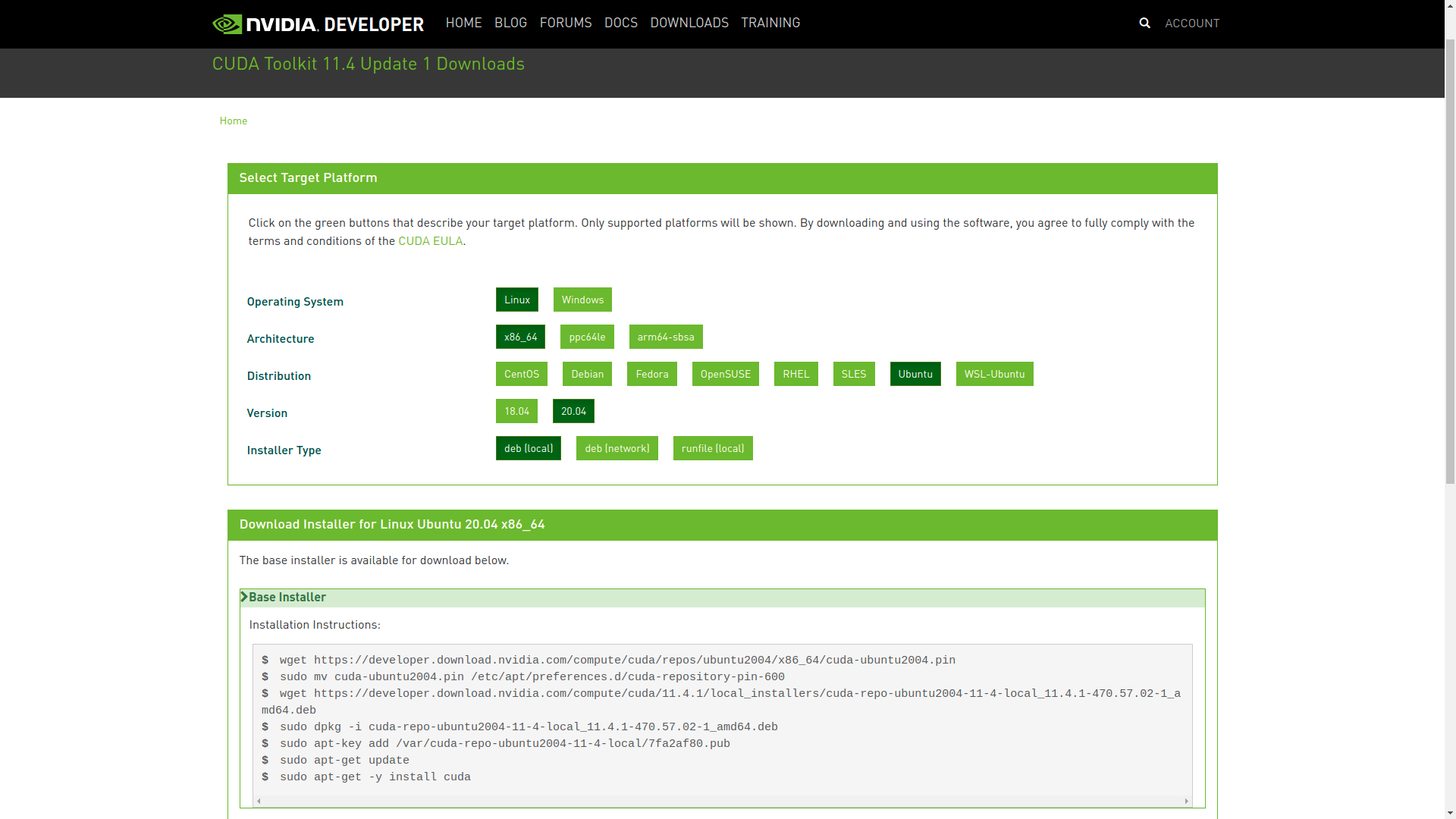This screenshot has height=819, width=1456.
Task: Open the TRAINING nav item
Action: click(x=770, y=23)
